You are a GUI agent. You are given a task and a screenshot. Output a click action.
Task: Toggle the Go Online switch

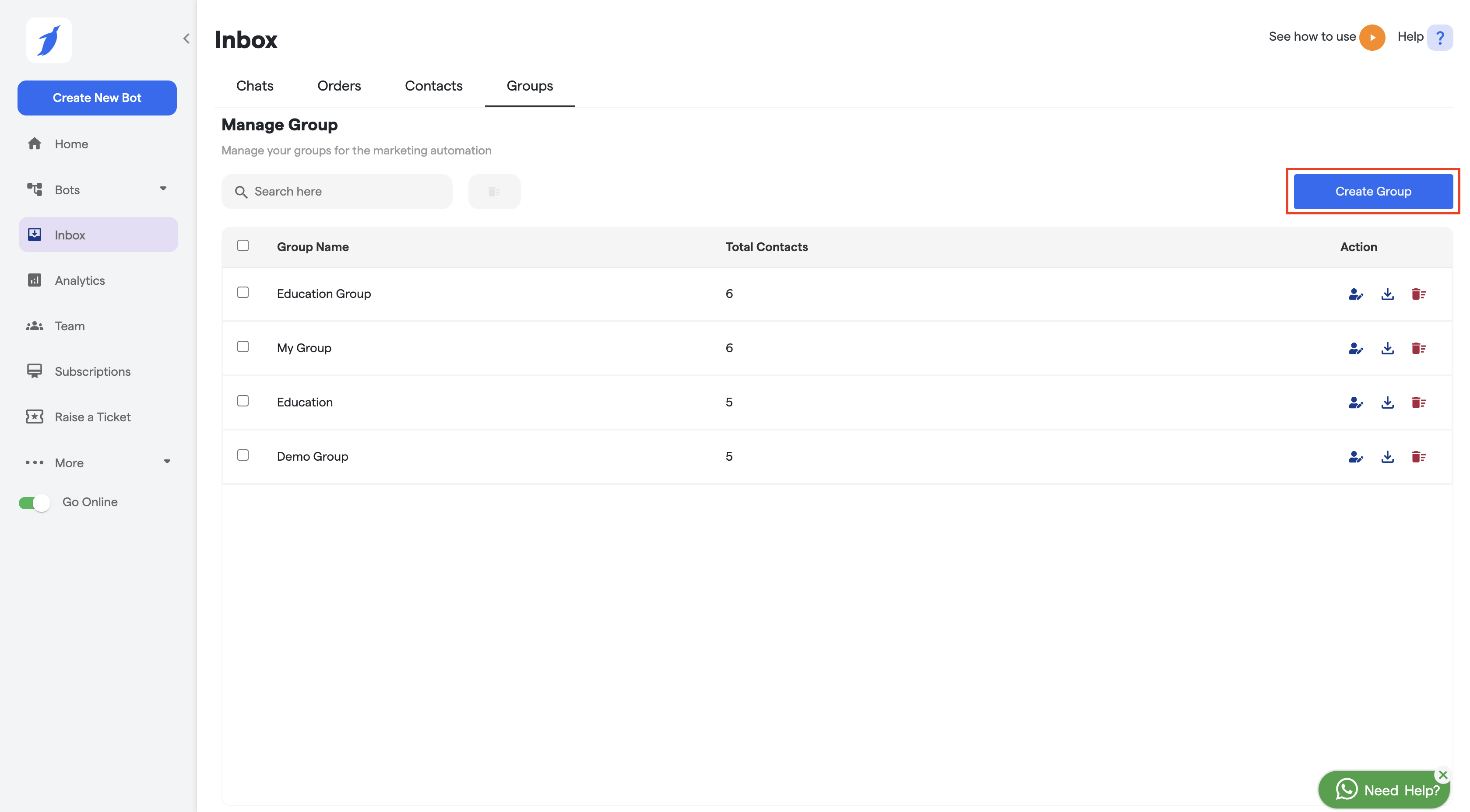(34, 502)
